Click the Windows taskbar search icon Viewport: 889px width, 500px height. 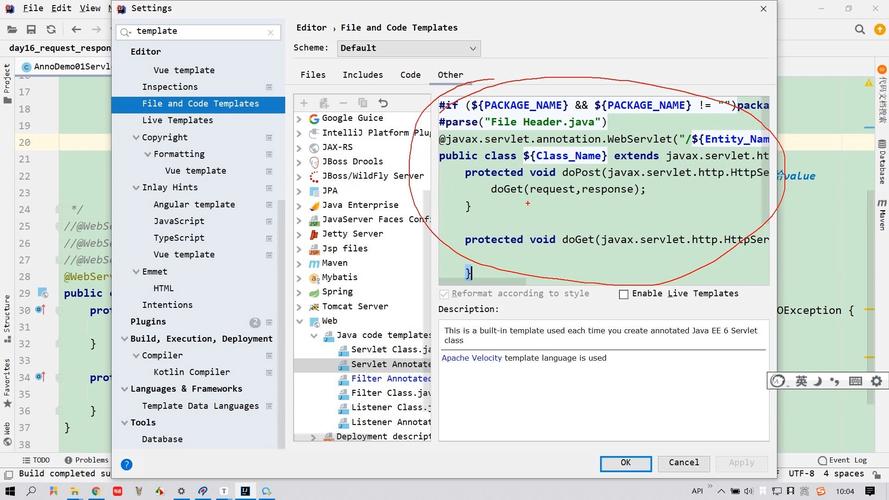(x=31, y=491)
